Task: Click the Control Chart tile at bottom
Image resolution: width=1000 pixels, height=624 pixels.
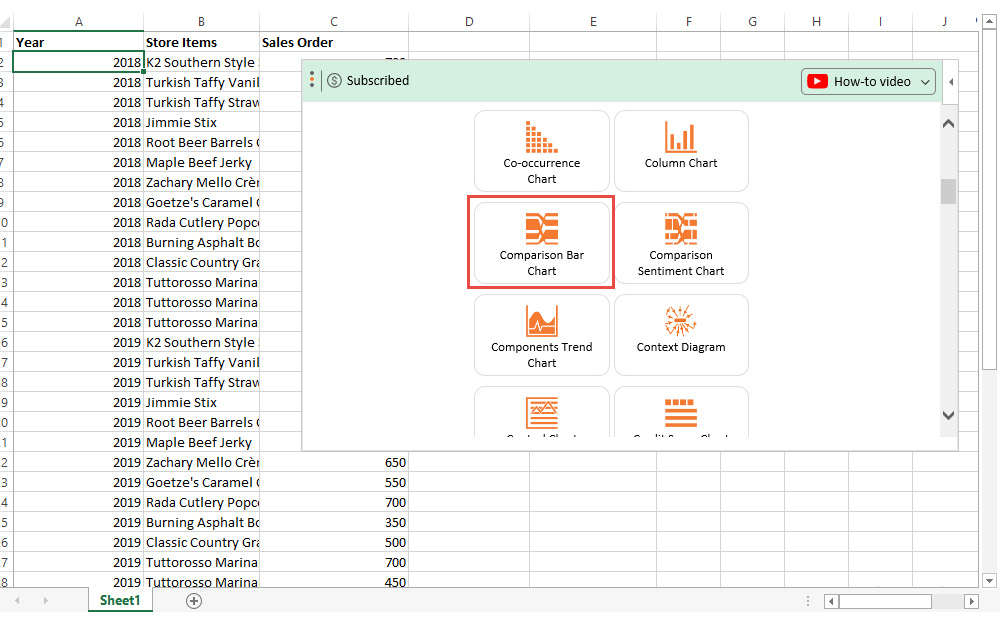Action: click(541, 412)
